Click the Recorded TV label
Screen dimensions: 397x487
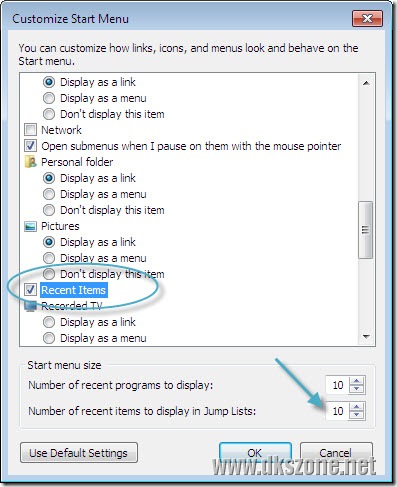(72, 306)
